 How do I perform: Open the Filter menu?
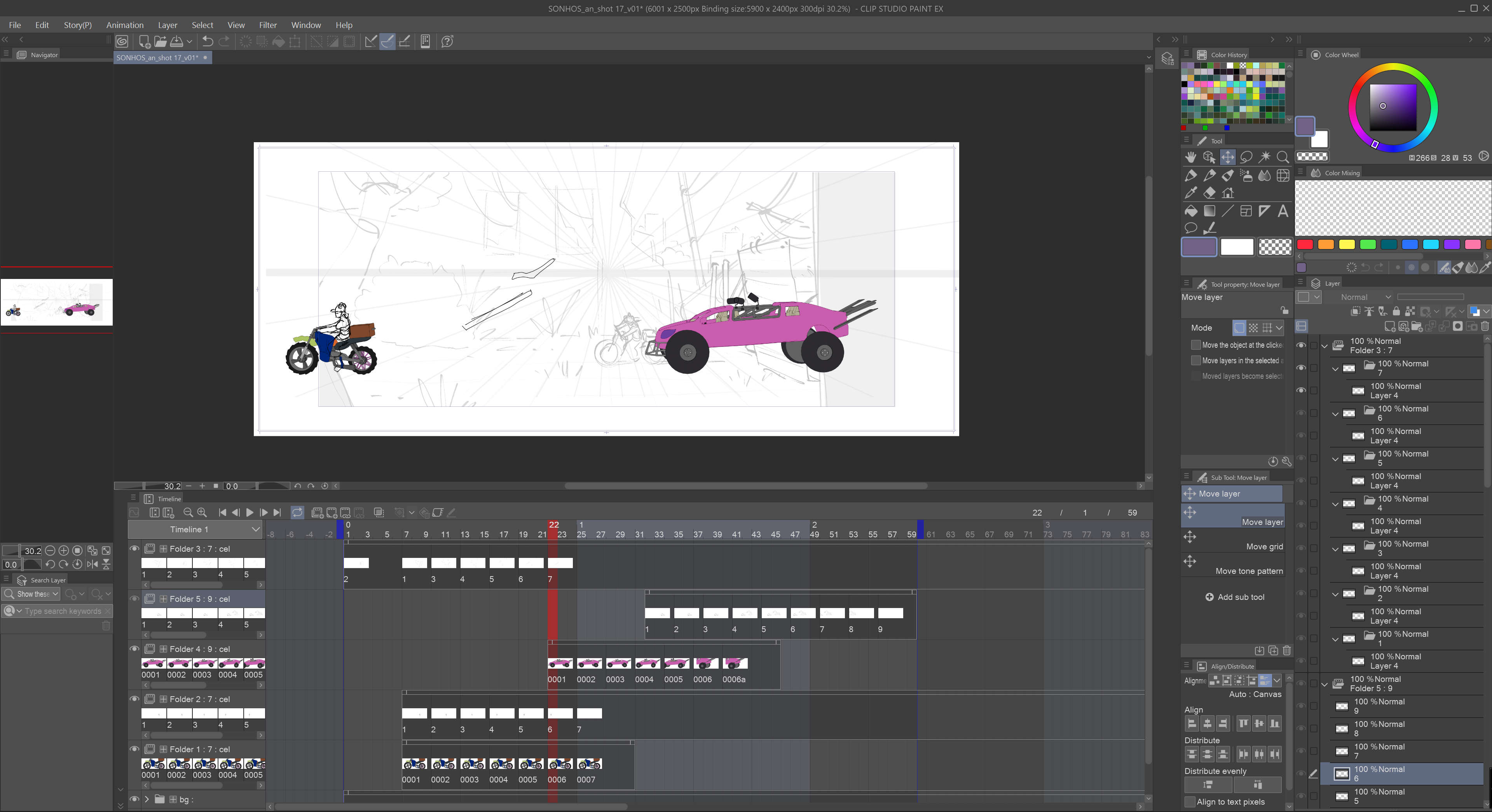[x=268, y=25]
